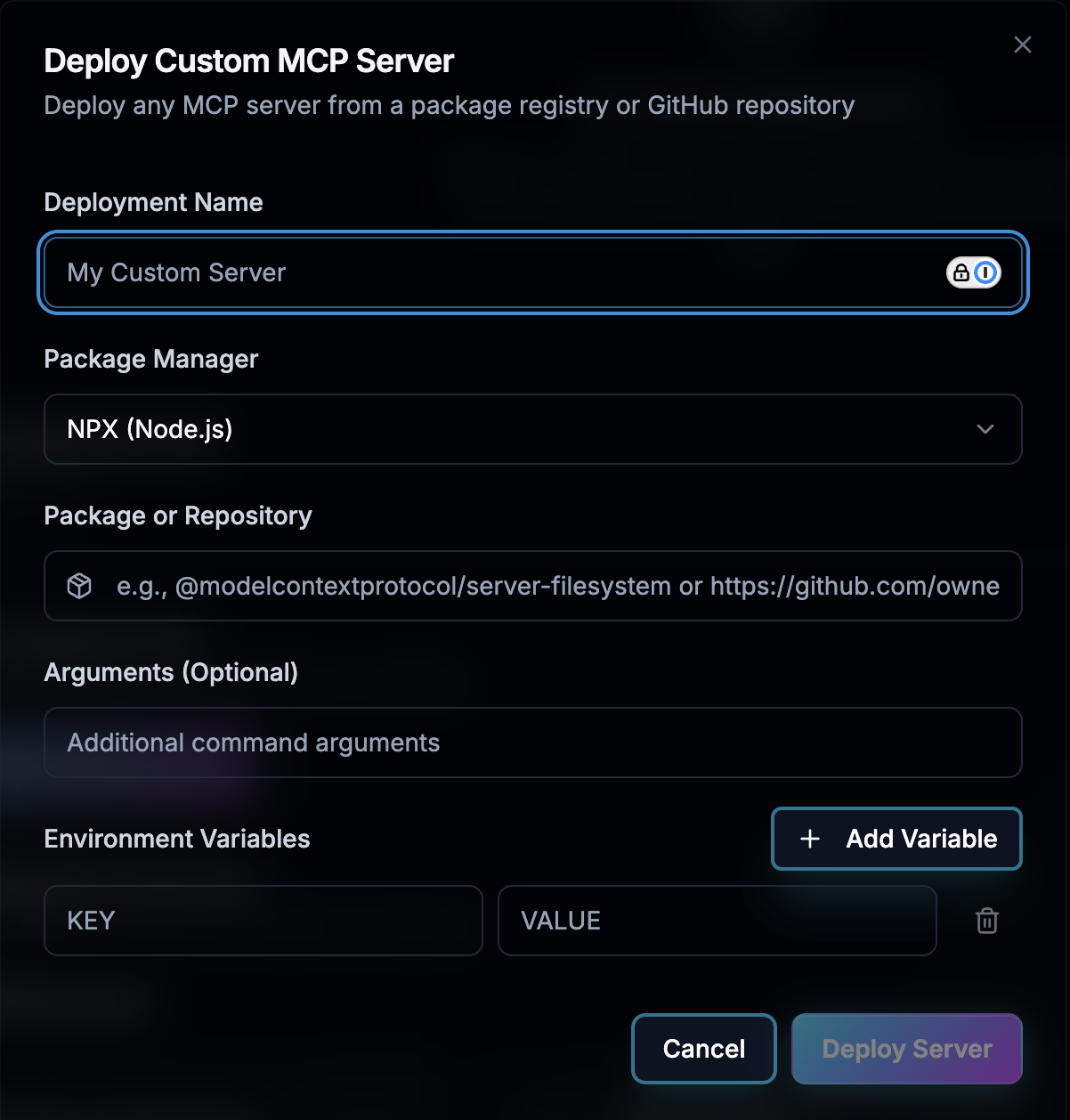Viewport: 1070px width, 1120px height.
Task: Close the dialog with the X icon
Action: [1022, 45]
